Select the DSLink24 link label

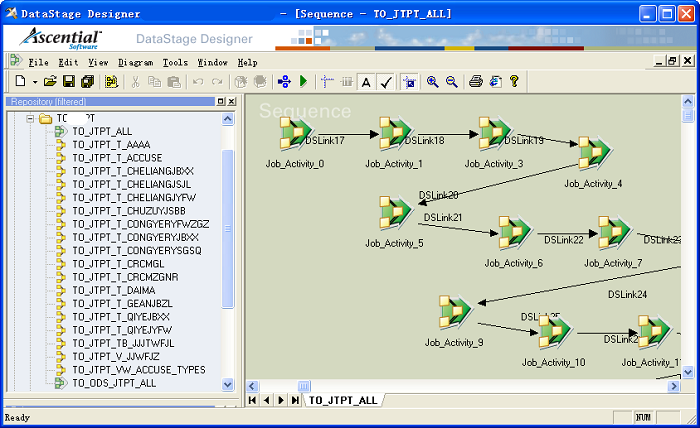[627, 295]
